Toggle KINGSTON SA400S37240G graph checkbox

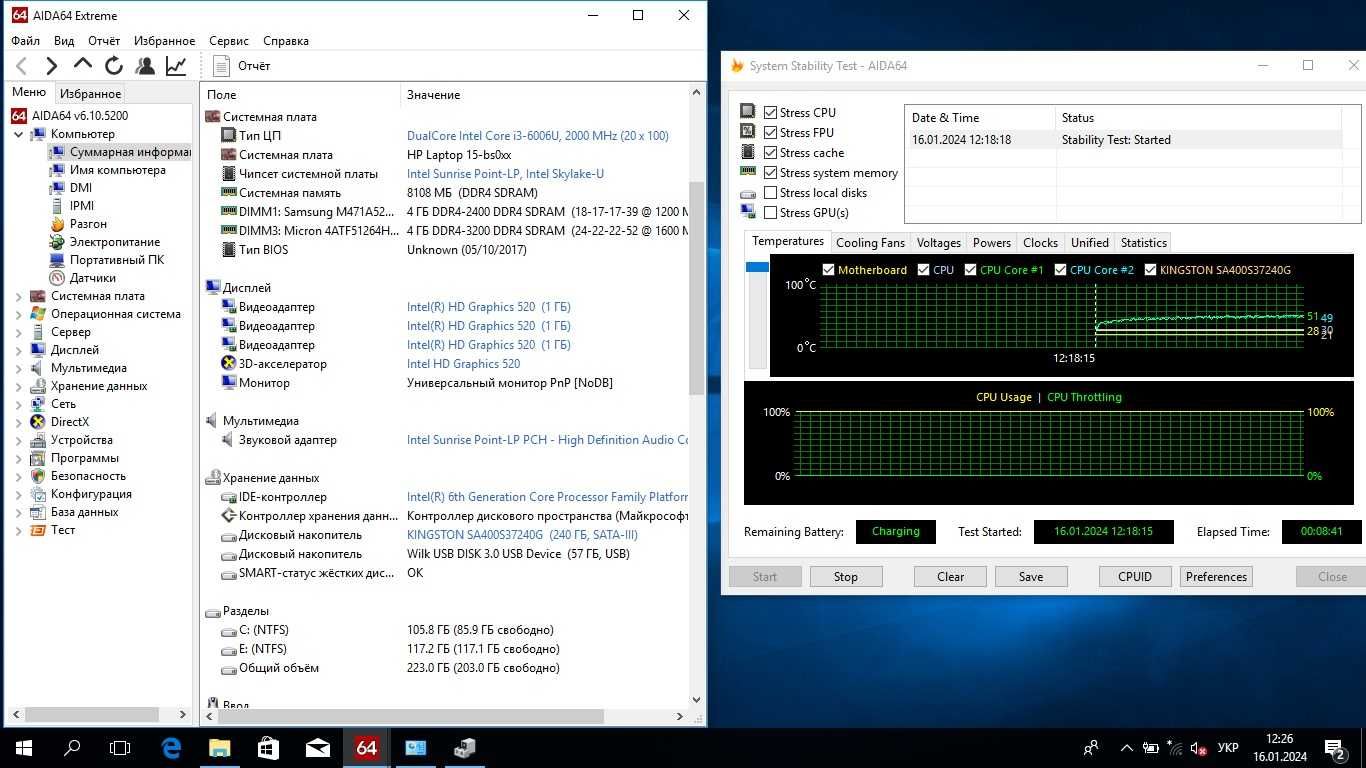[x=1150, y=270]
